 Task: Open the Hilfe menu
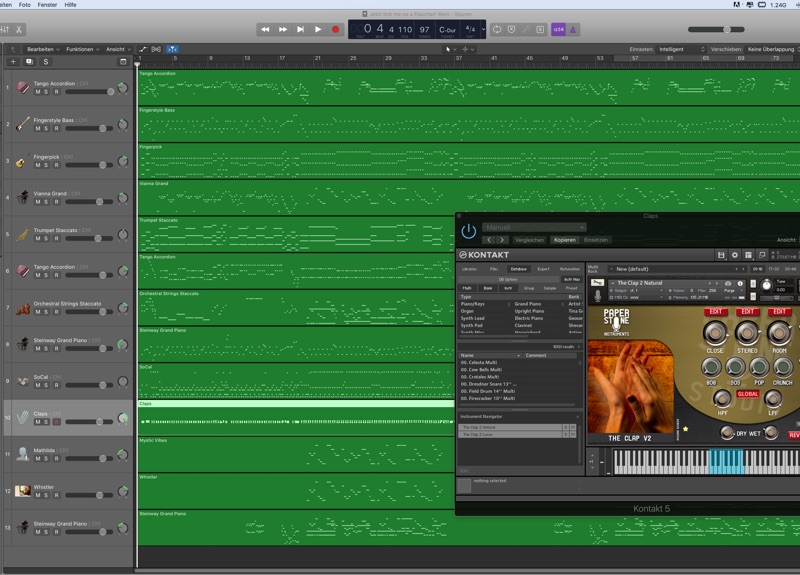point(70,5)
